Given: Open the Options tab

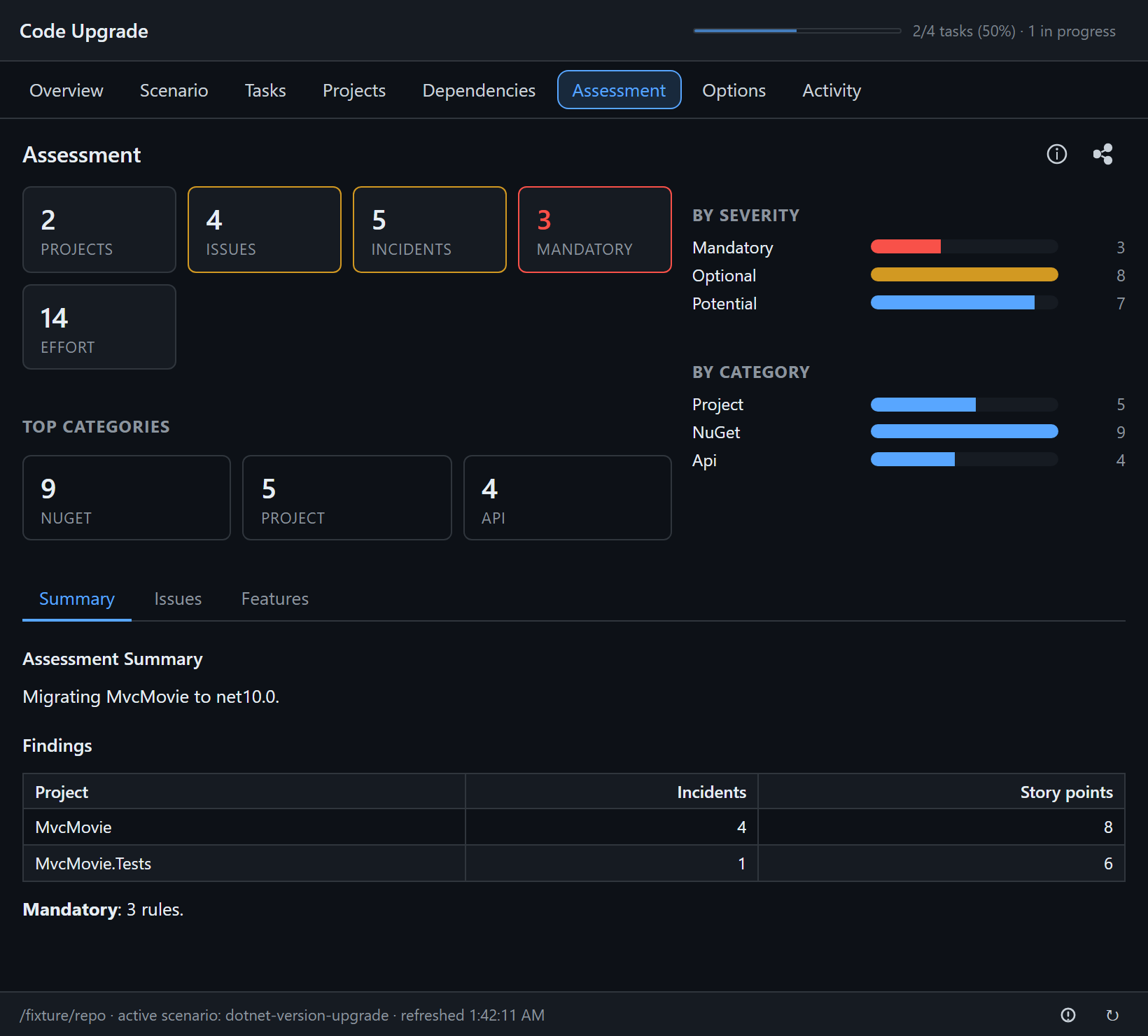Looking at the screenshot, I should [734, 90].
